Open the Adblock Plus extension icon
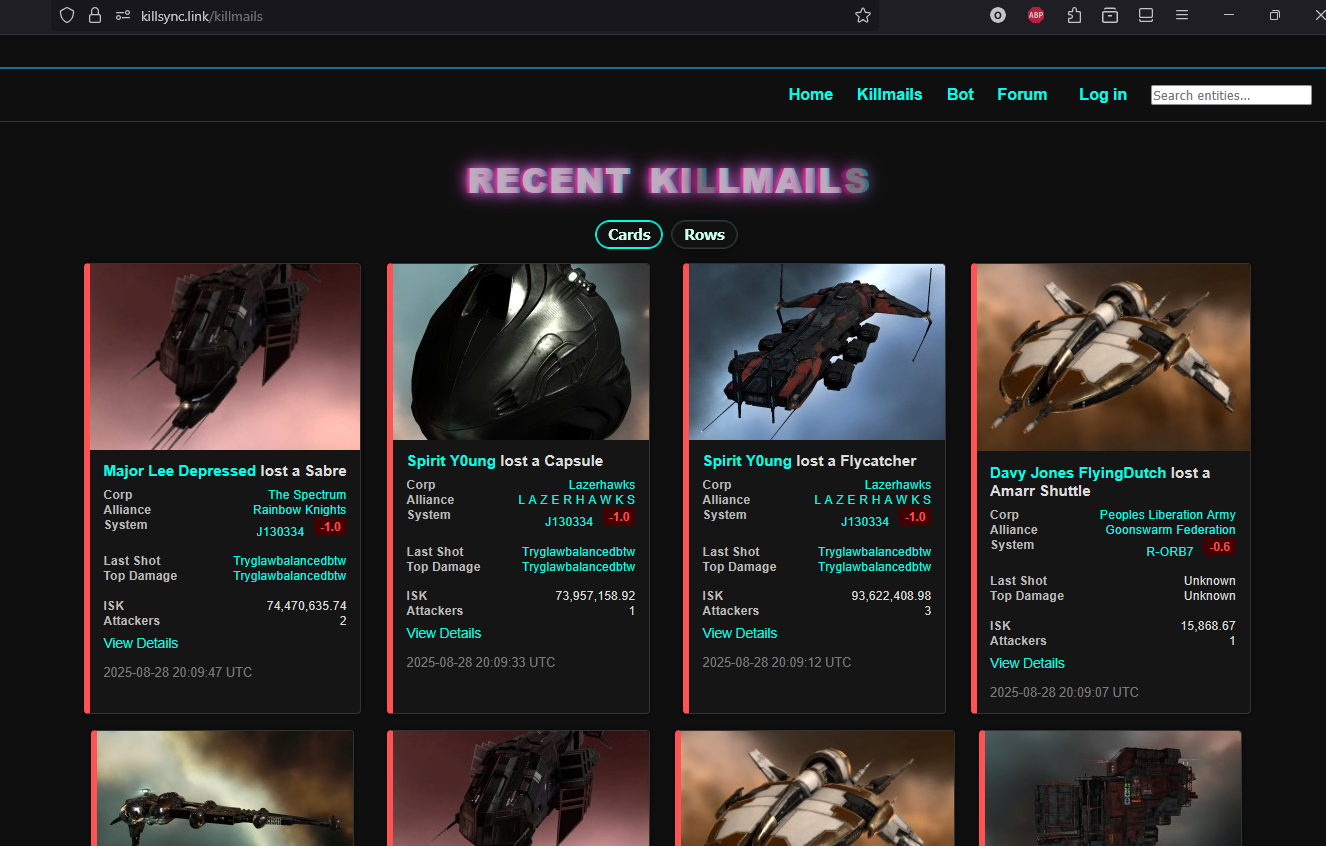Image resolution: width=1326 pixels, height=846 pixels. (1036, 16)
